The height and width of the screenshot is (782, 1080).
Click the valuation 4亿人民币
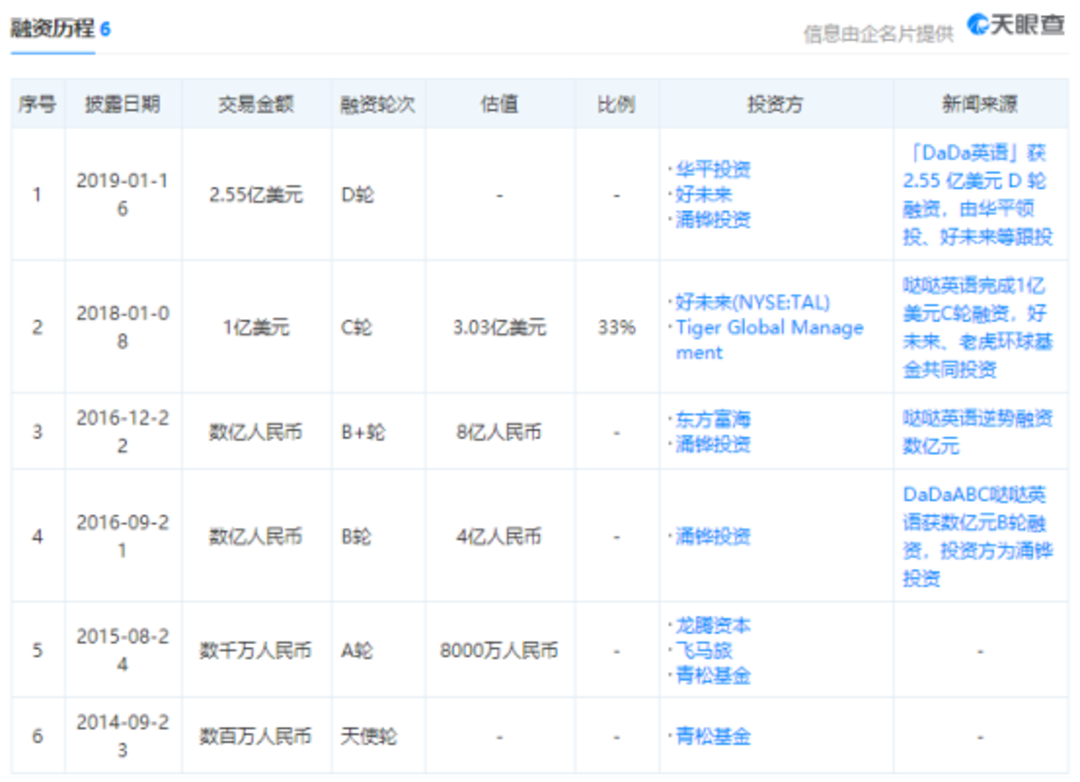(499, 536)
